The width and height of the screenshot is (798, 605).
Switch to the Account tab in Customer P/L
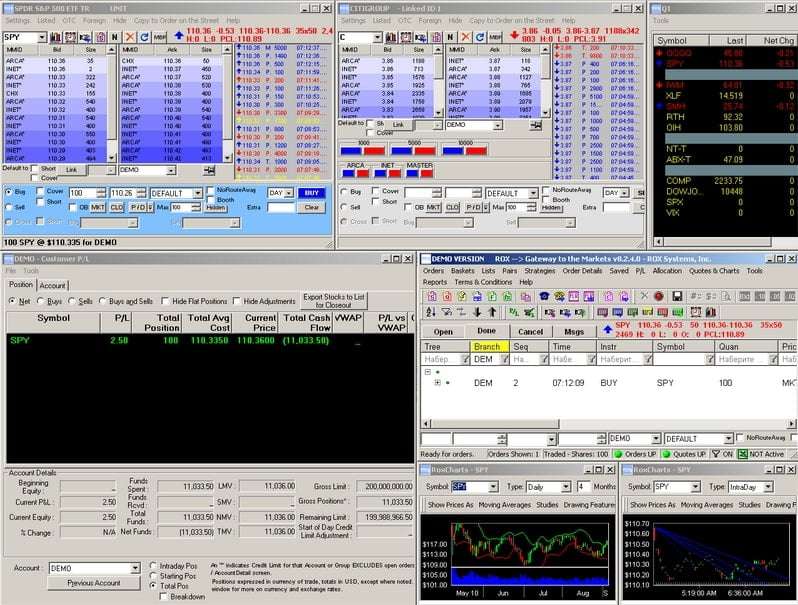coord(52,285)
